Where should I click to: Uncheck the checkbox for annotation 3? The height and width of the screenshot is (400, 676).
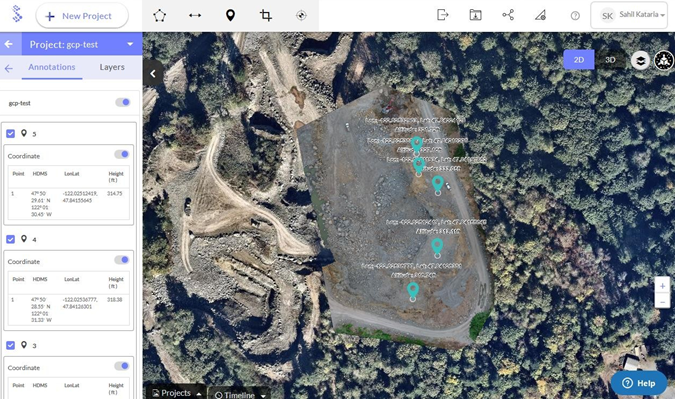[10, 345]
